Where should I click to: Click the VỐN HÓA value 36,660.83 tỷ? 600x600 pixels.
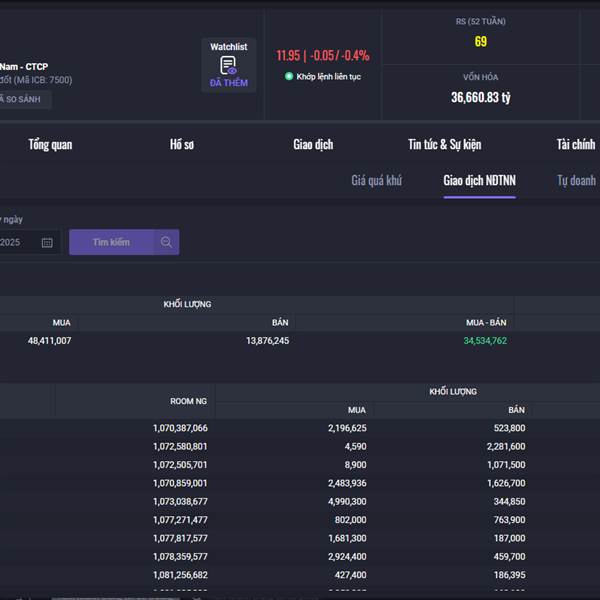(481, 97)
